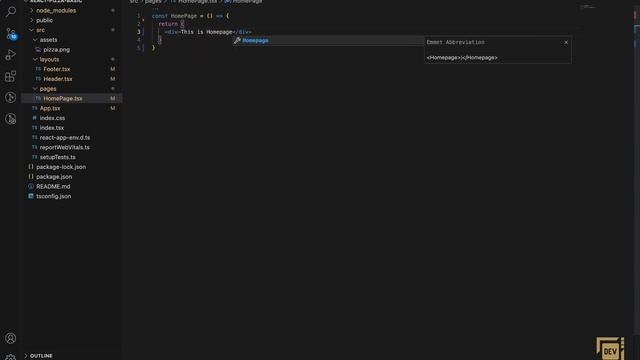Open the Search view in the activity bar
The height and width of the screenshot is (360, 640).
pos(11,11)
